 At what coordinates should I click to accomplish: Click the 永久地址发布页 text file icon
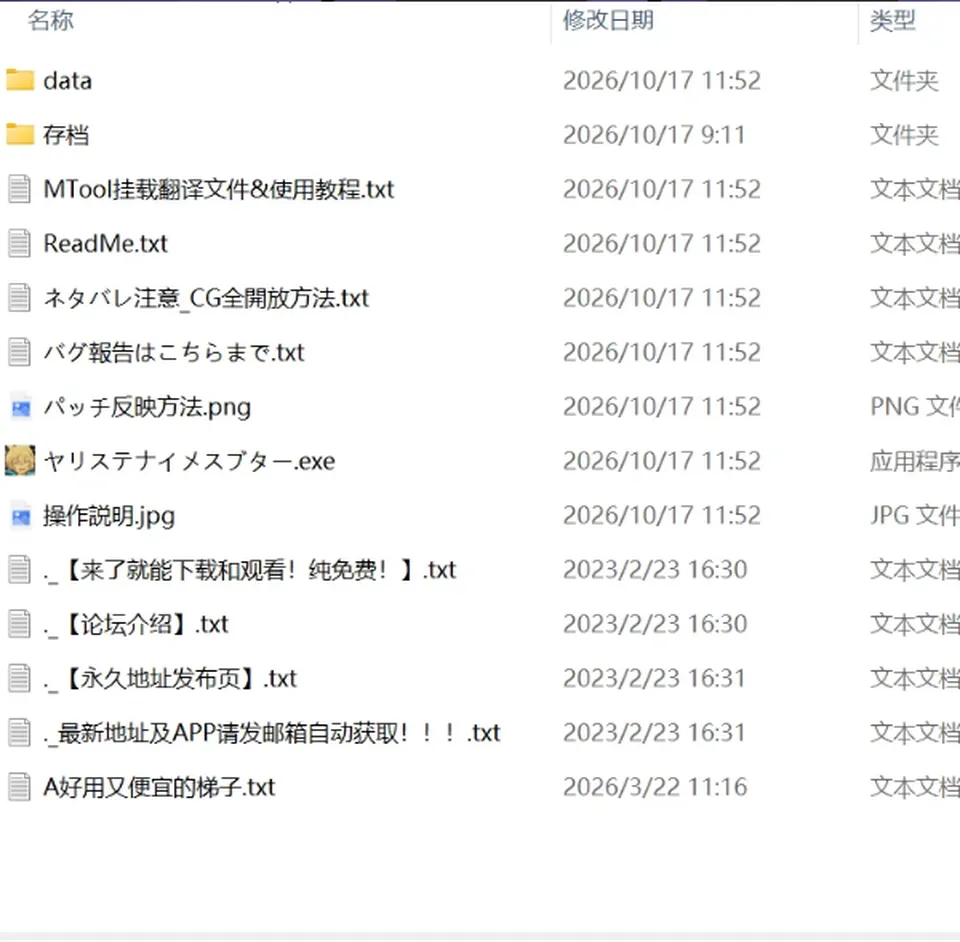pyautogui.click(x=19, y=679)
